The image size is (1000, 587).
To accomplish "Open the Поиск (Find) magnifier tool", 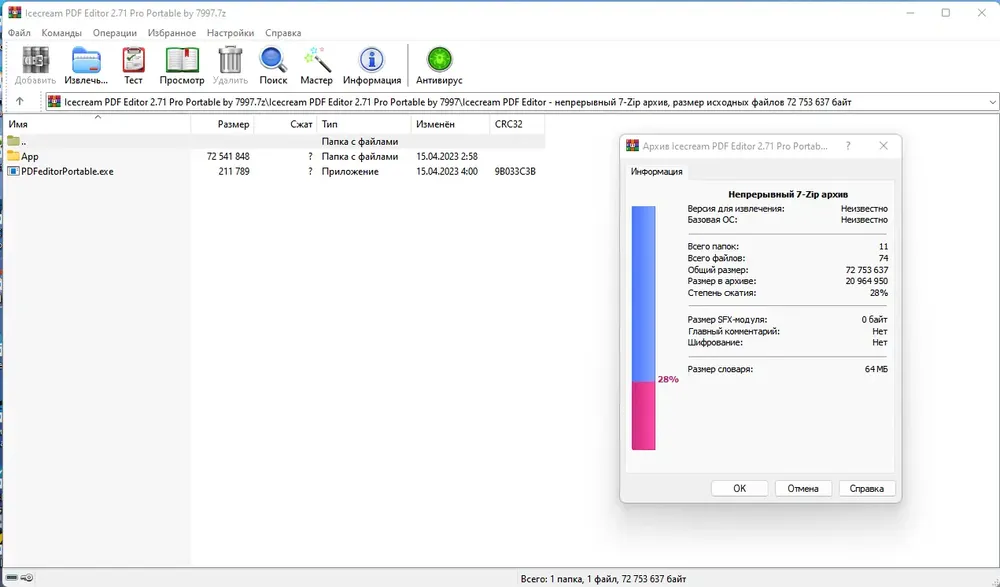I will pos(273,61).
